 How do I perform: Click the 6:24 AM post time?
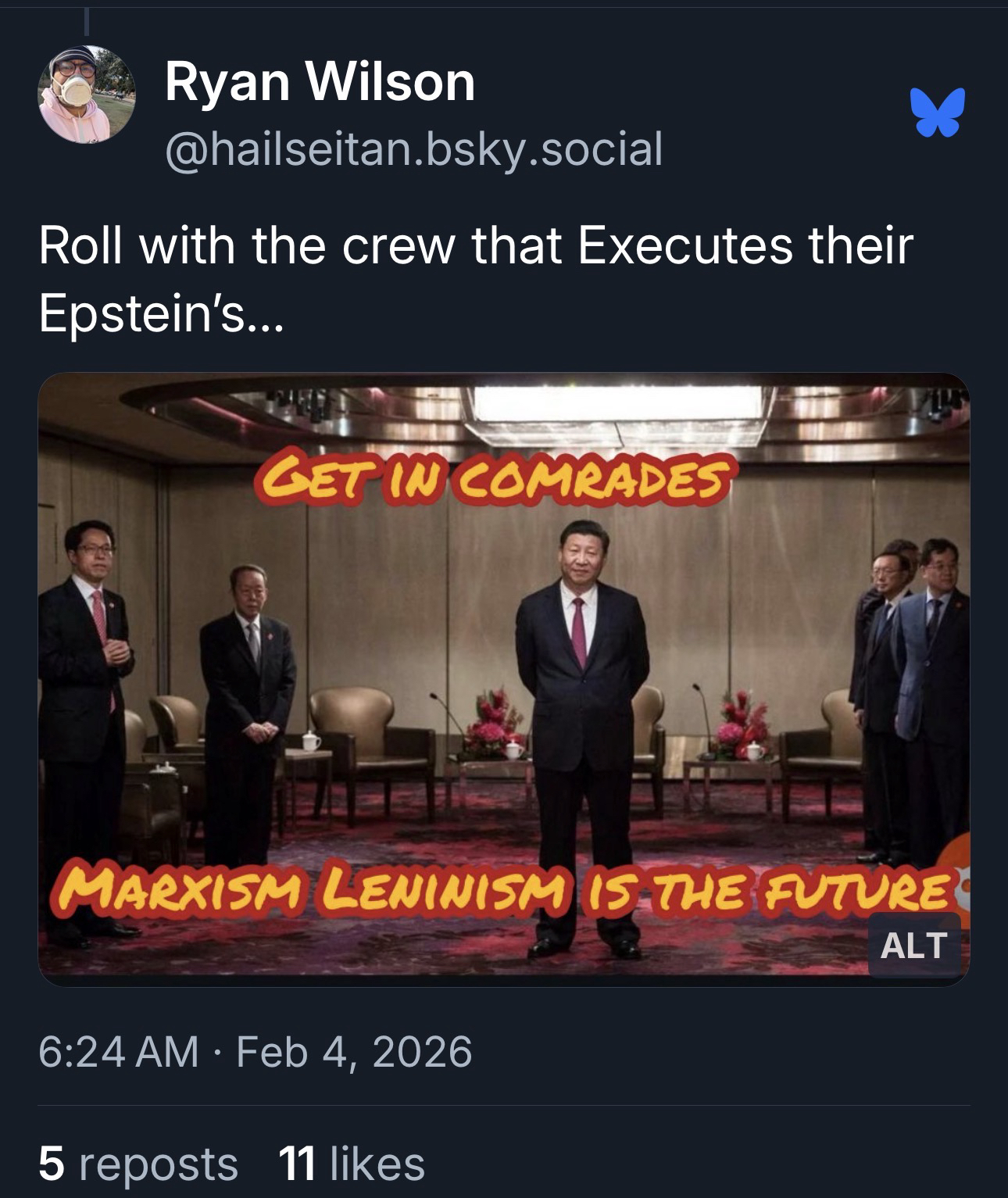point(118,1051)
